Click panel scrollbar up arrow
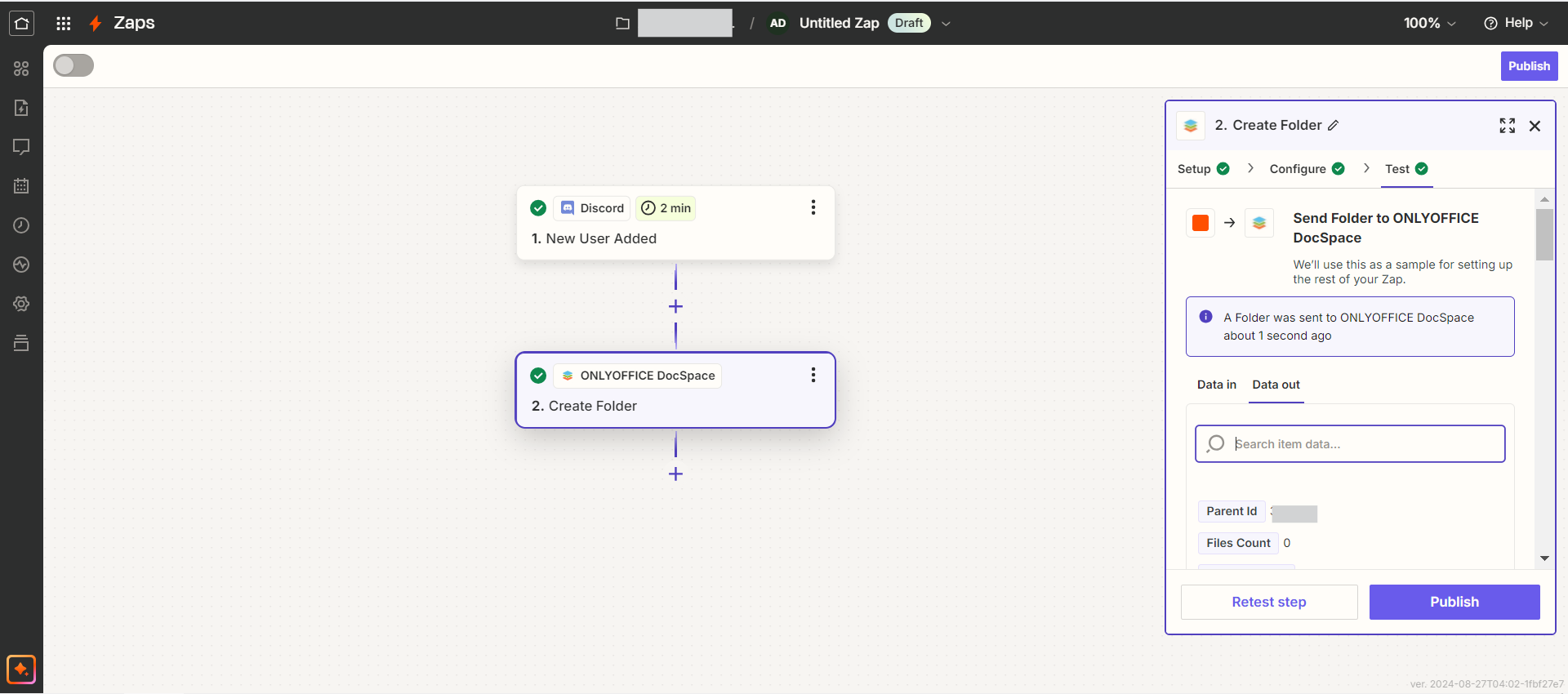The height and width of the screenshot is (694, 1568). tap(1544, 199)
